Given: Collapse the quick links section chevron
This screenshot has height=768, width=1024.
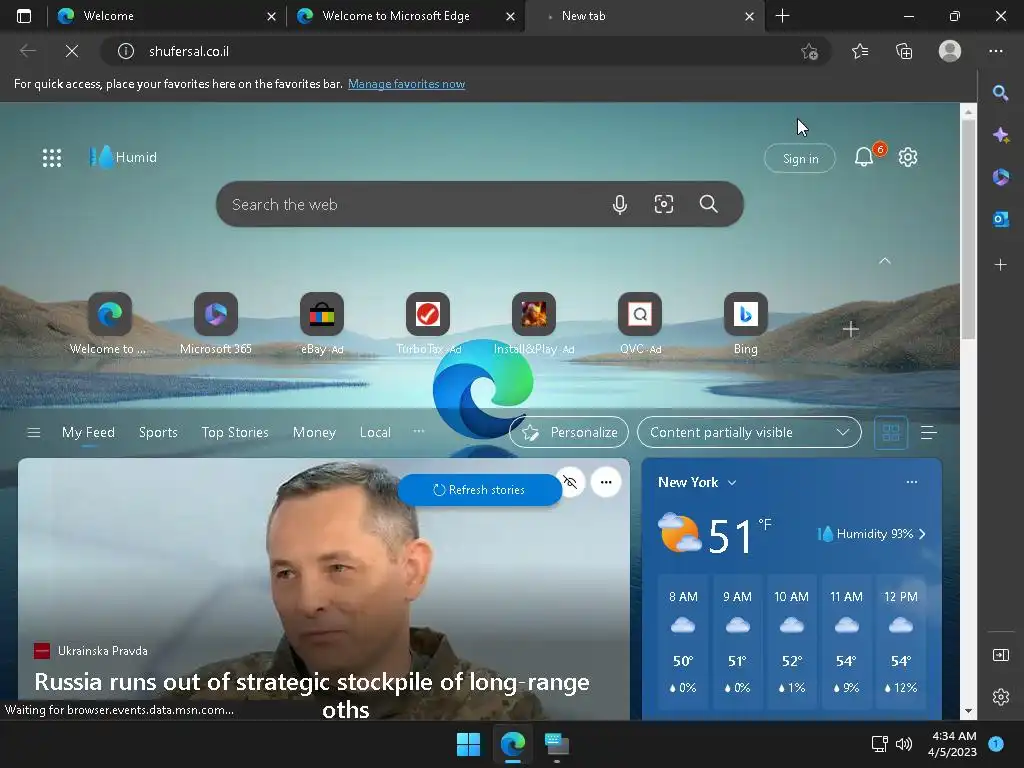Looking at the screenshot, I should click(x=885, y=261).
